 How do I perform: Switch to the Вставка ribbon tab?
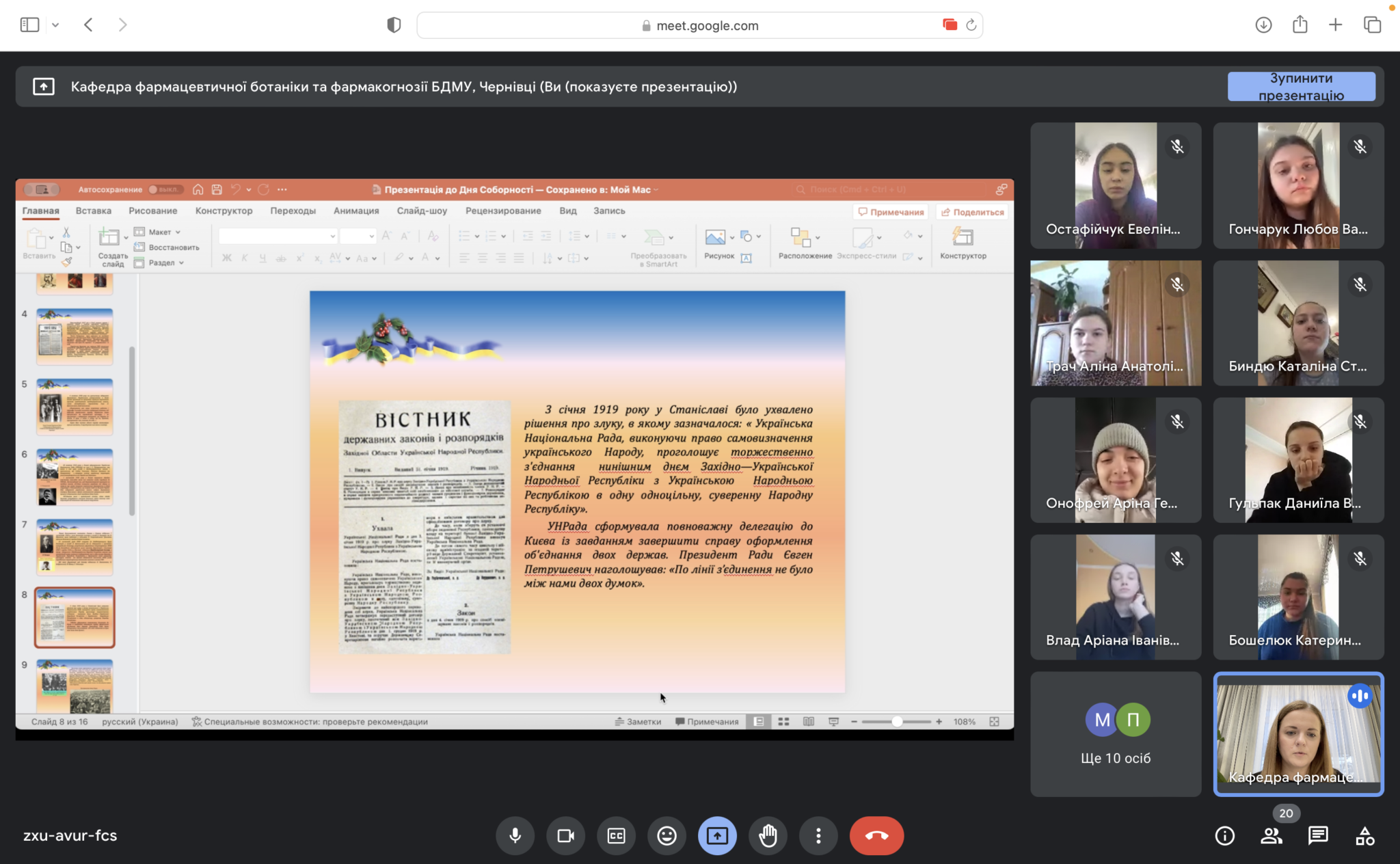click(x=93, y=211)
